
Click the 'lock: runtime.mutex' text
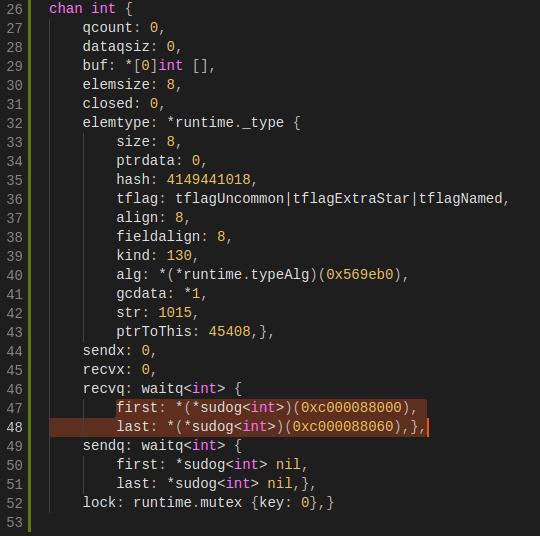click(x=162, y=503)
